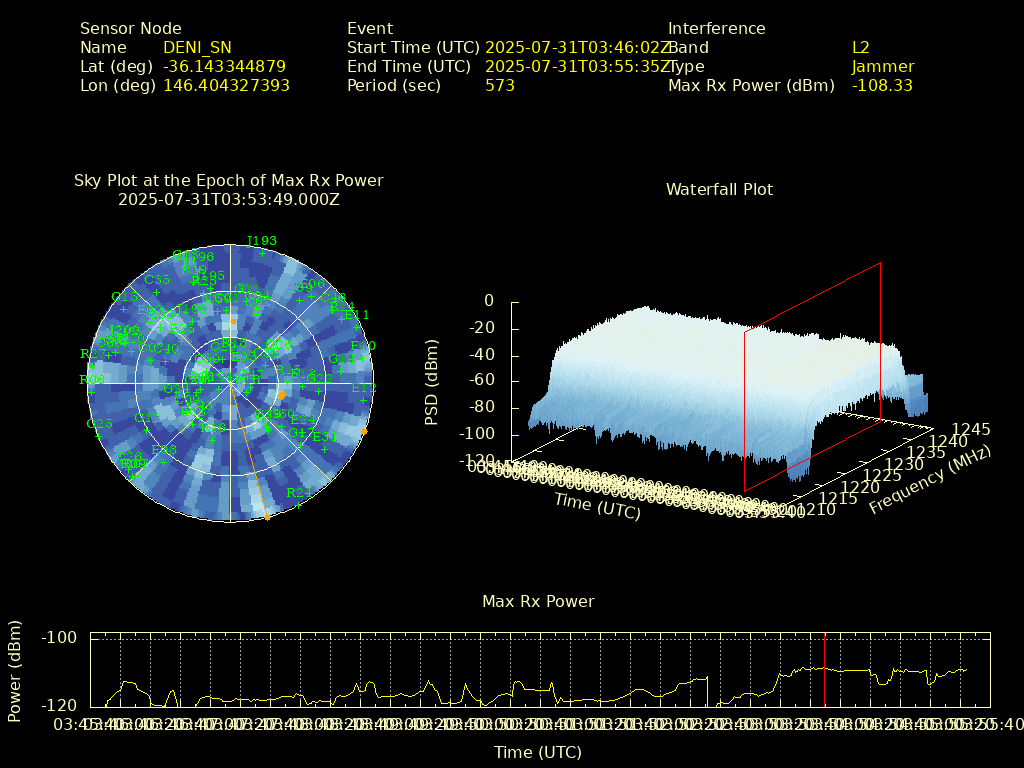Click the Waterfall Plot title
Screen dimensions: 1024x768
tap(719, 189)
